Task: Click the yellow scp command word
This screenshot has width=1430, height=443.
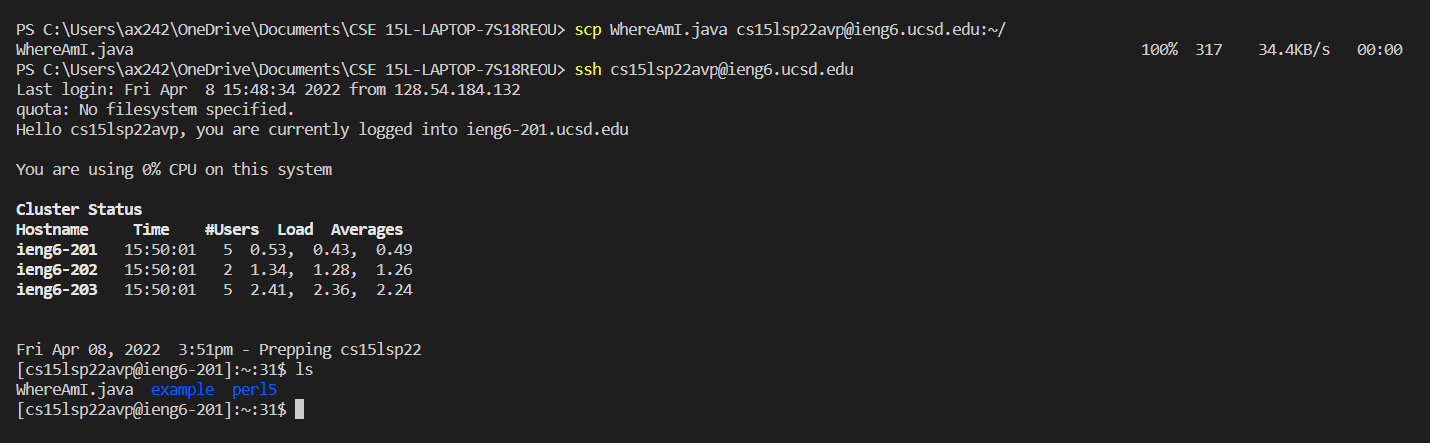Action: [x=588, y=29]
